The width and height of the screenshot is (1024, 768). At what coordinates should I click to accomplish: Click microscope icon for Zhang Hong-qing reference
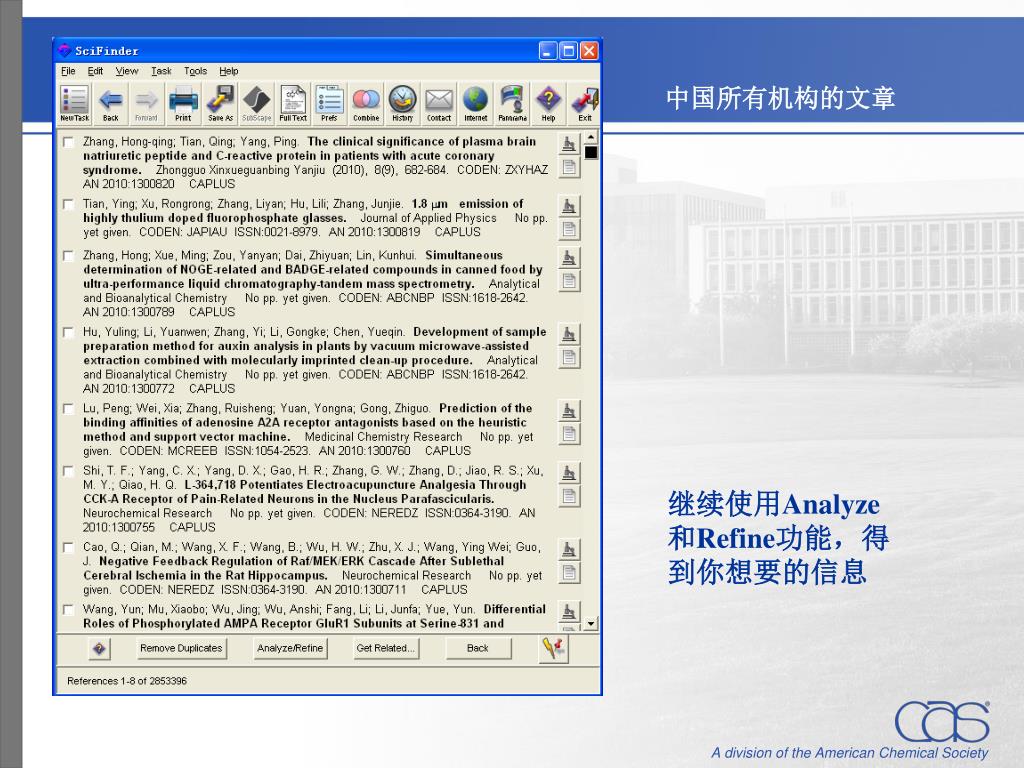coord(569,144)
